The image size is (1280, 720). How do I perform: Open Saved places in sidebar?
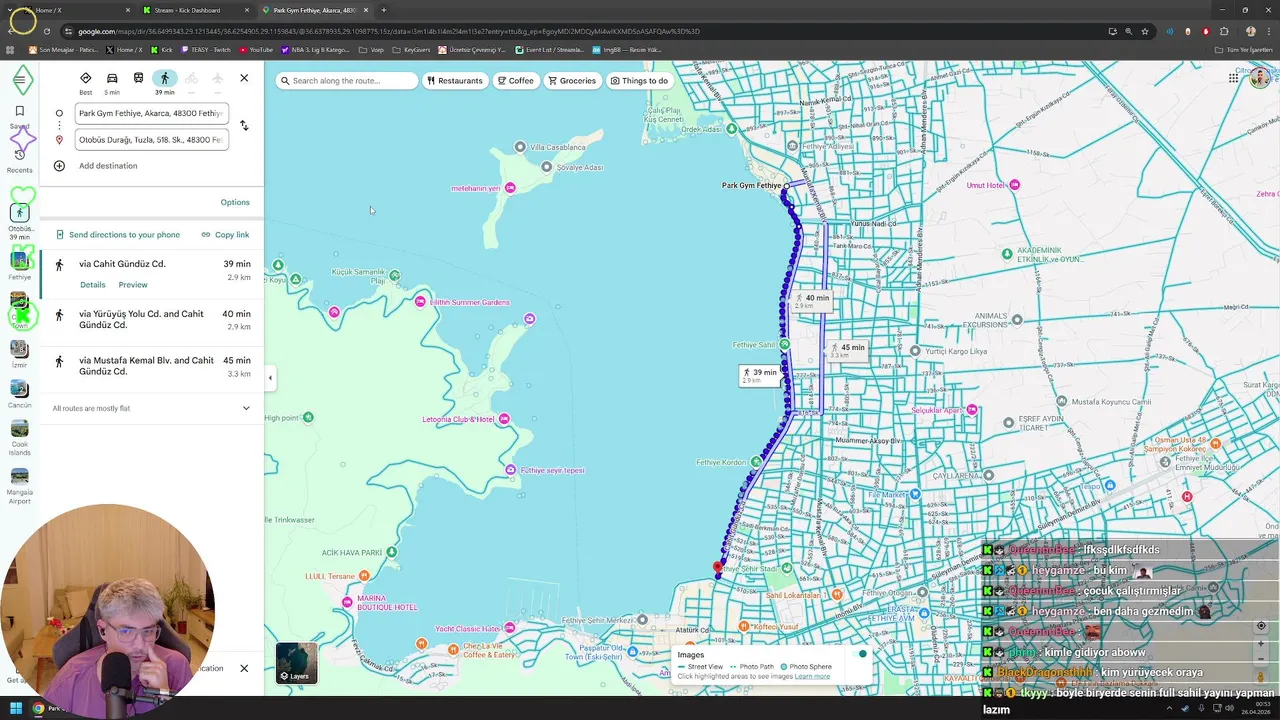tap(19, 117)
